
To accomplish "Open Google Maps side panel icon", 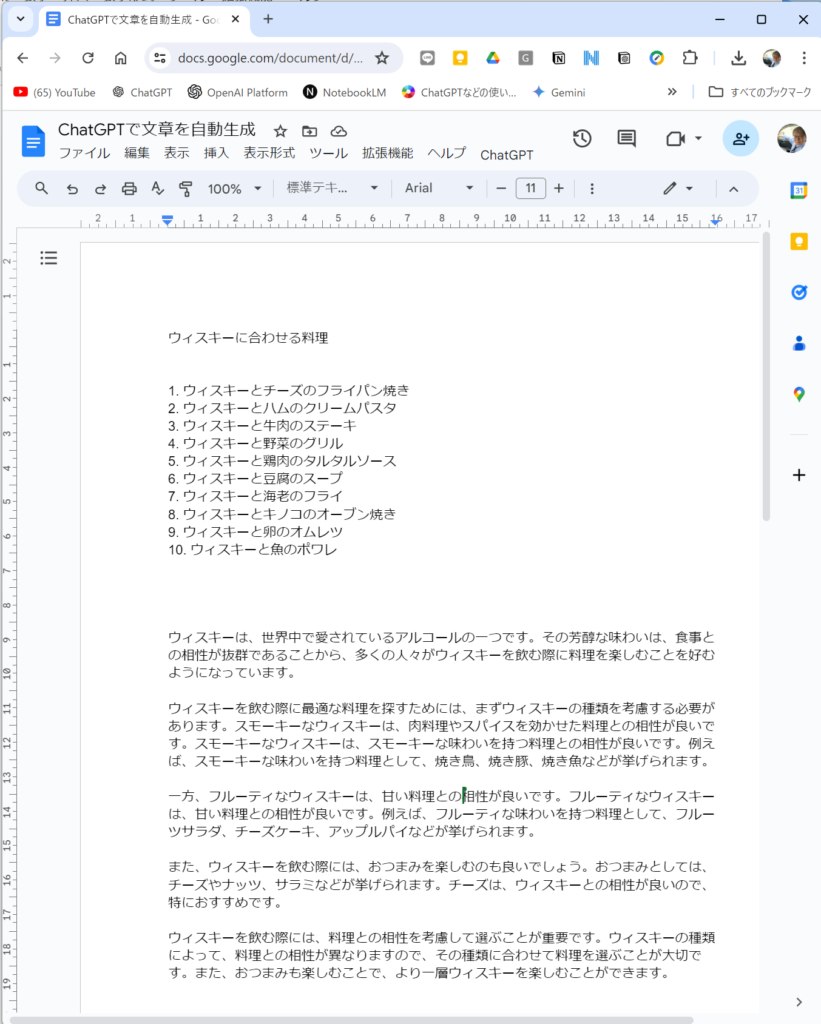I will click(x=798, y=394).
